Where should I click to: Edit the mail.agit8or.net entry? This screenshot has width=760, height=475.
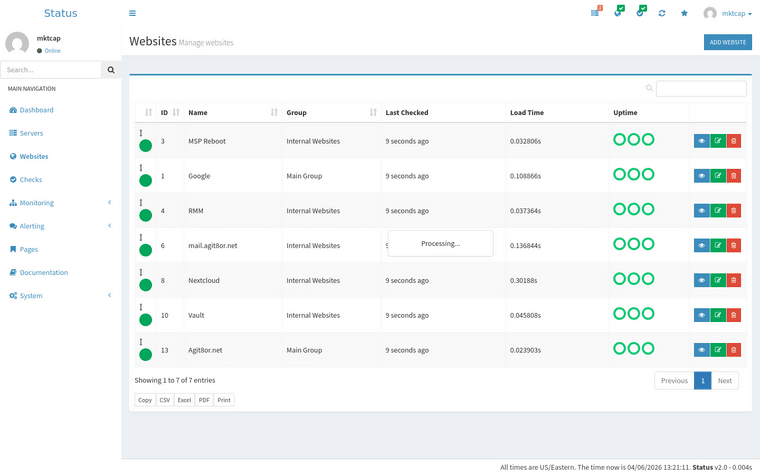pyautogui.click(x=718, y=246)
